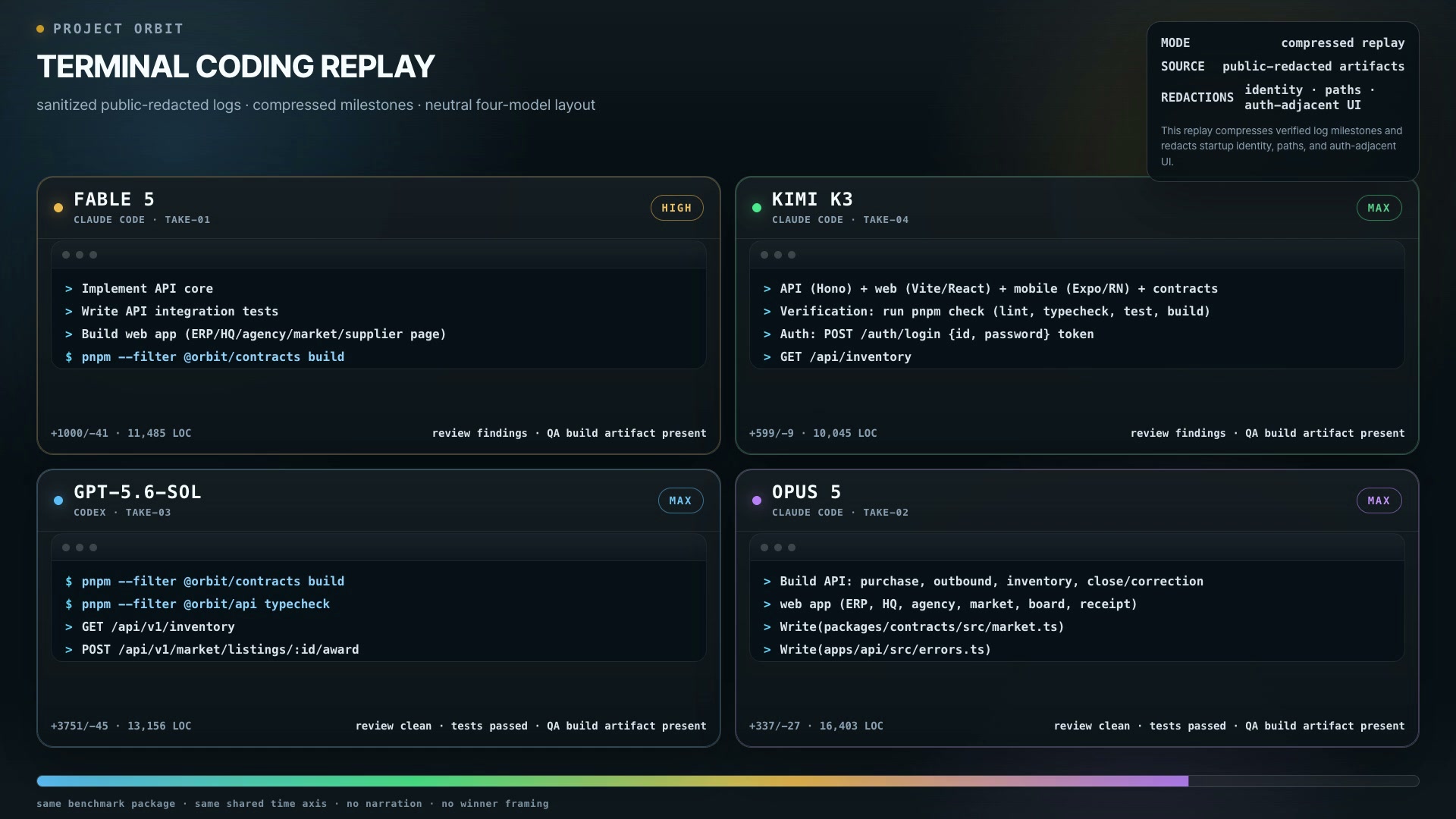Click the purple status dot beside OPUS 5
This screenshot has height=819, width=1456.
click(x=757, y=500)
